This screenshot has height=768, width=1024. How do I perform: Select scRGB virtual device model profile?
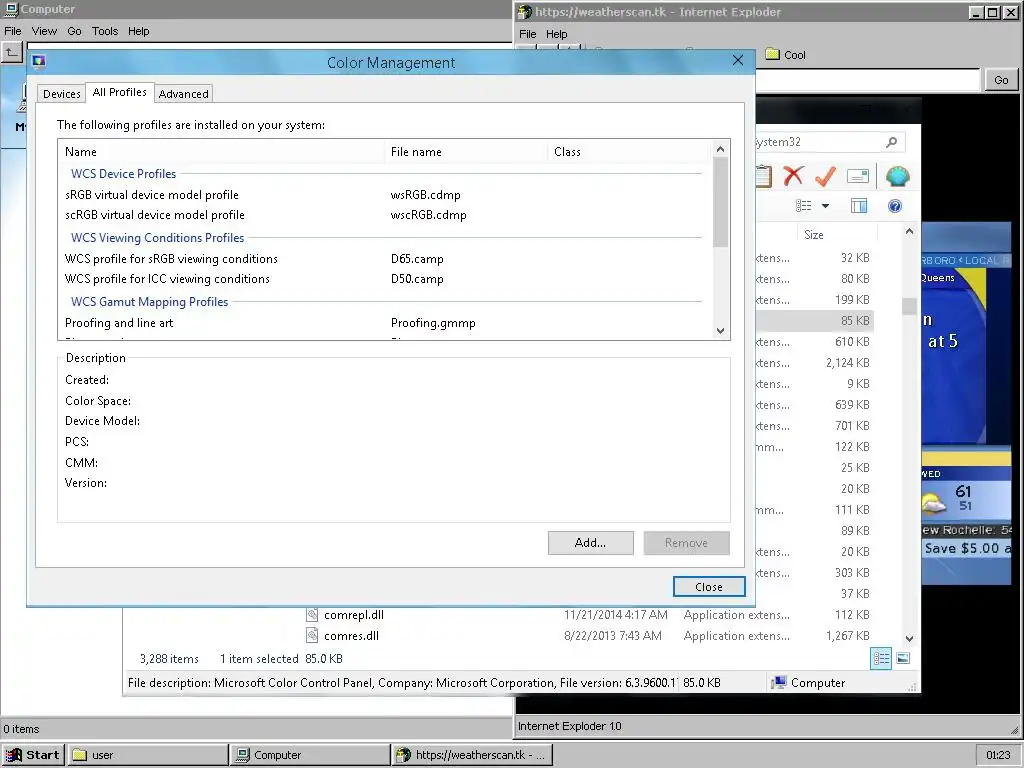click(383, 215)
